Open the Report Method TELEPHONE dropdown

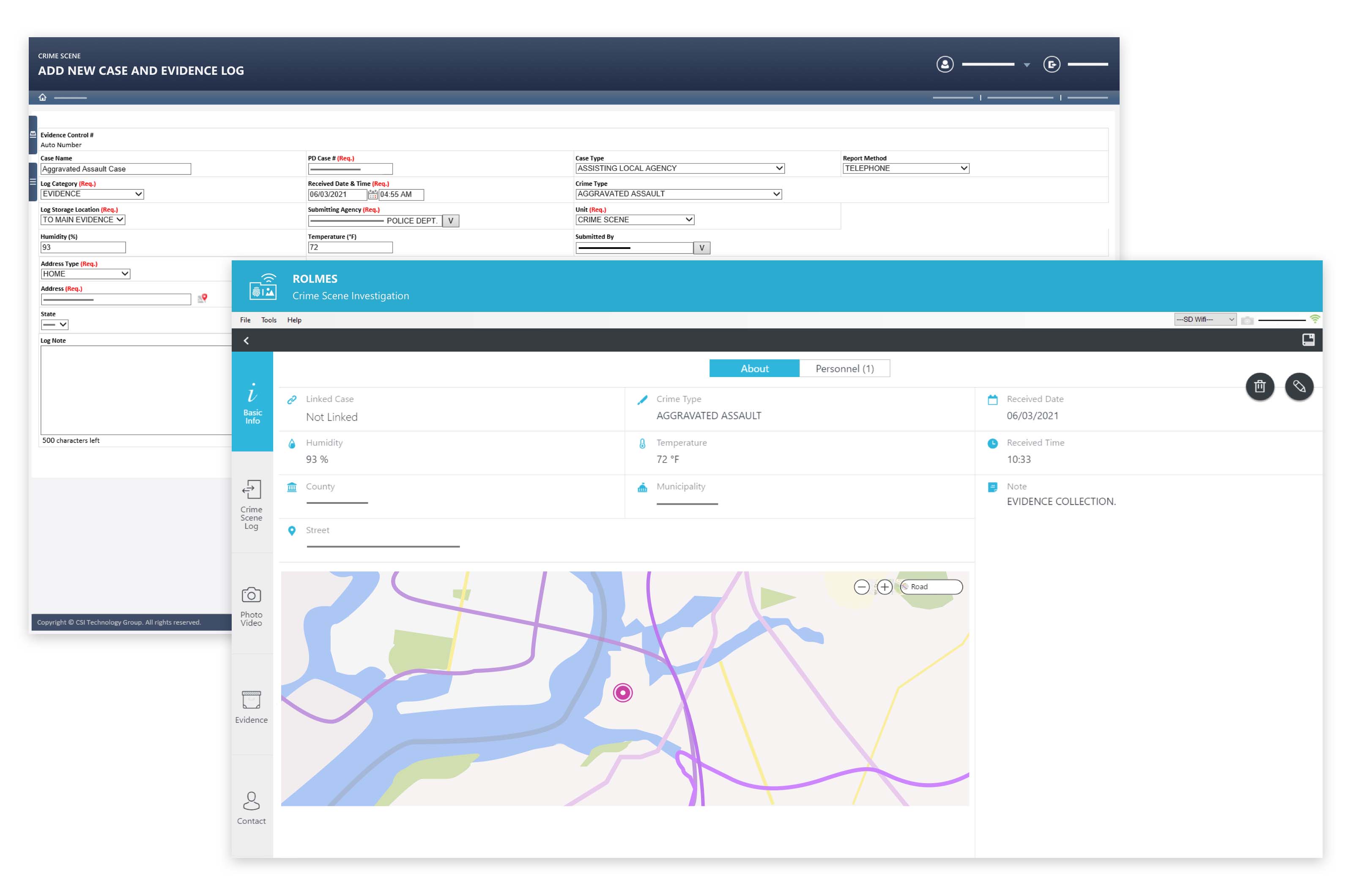(x=905, y=169)
